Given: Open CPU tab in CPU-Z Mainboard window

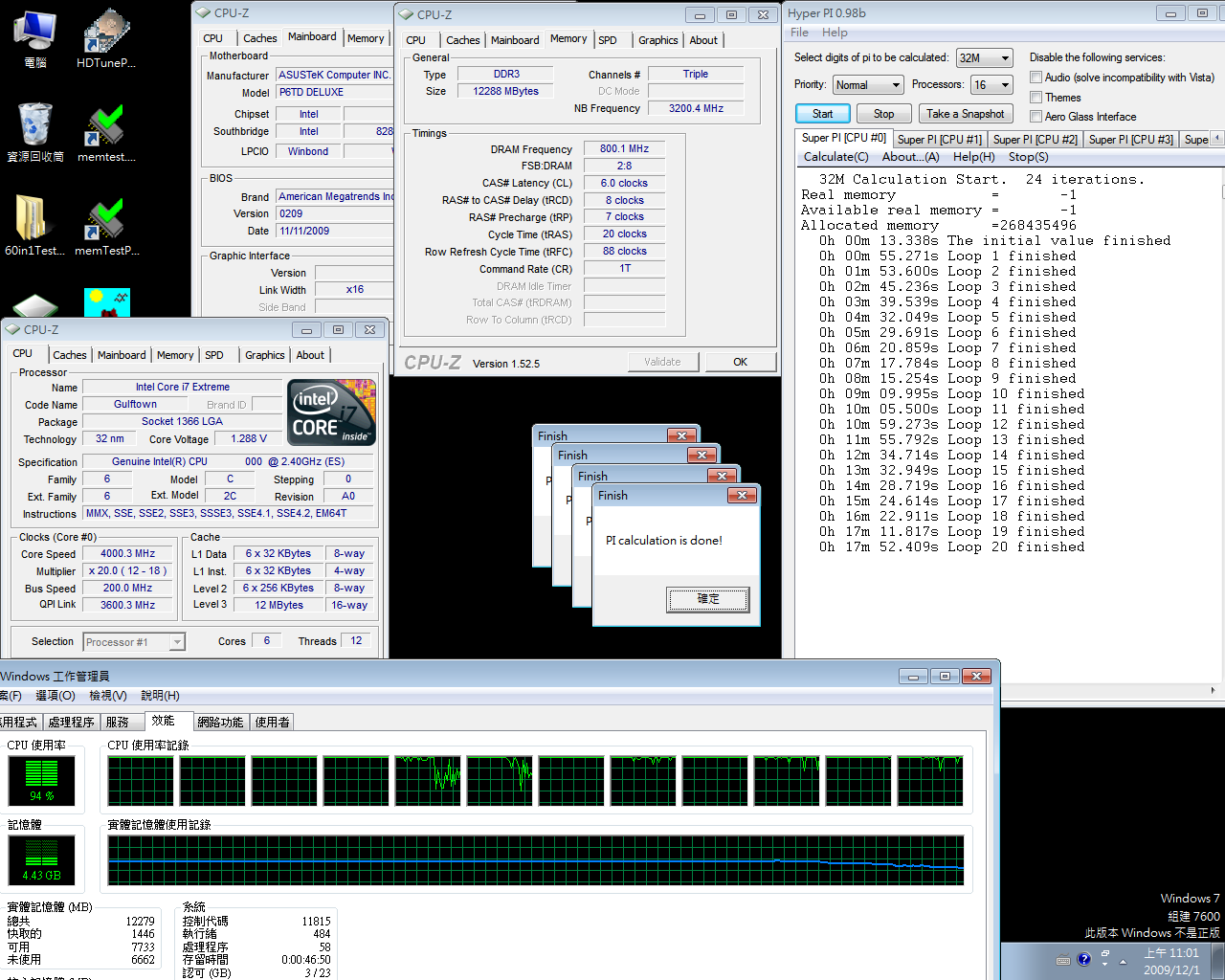Looking at the screenshot, I should tap(212, 38).
